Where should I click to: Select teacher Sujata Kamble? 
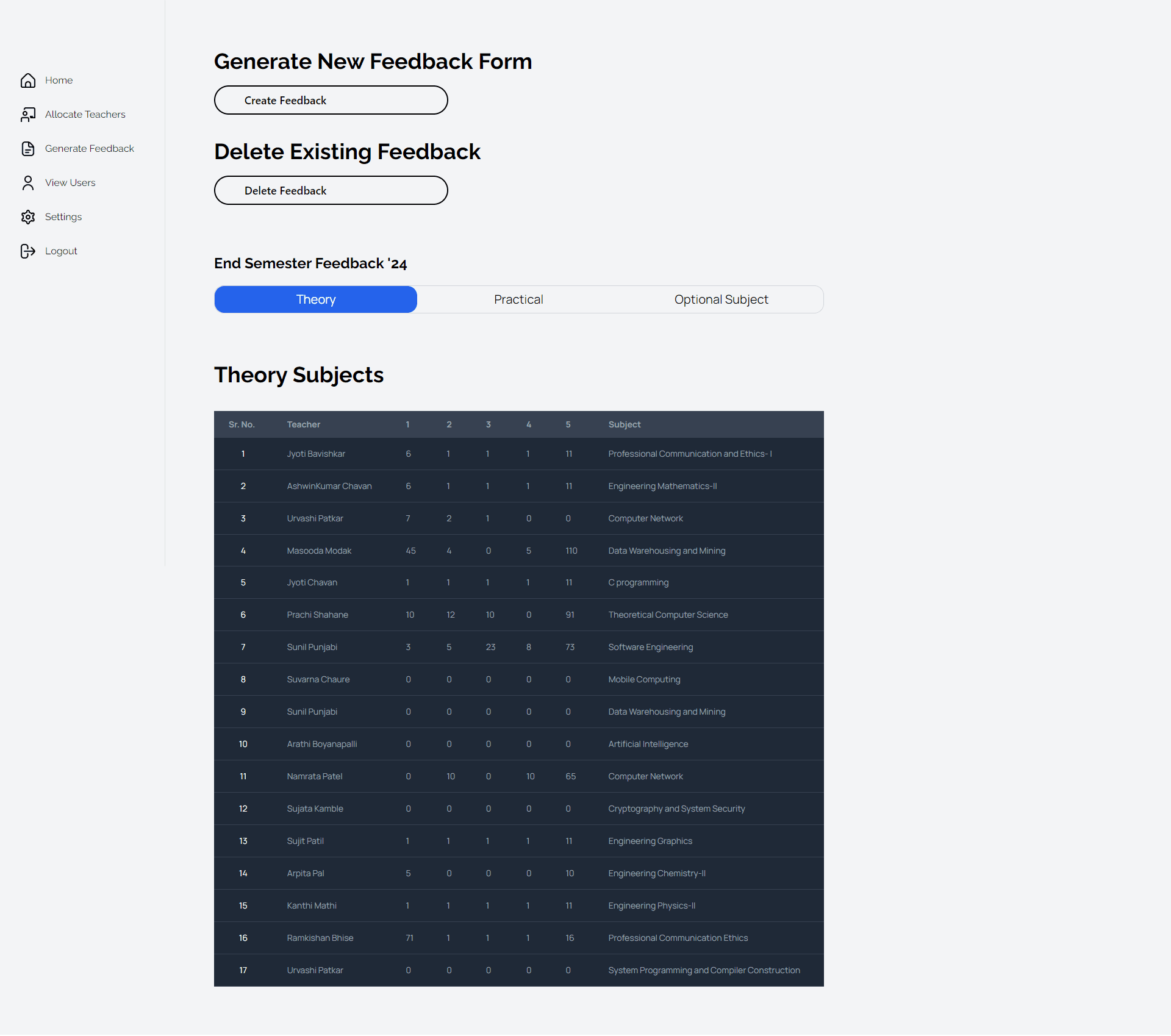[315, 809]
